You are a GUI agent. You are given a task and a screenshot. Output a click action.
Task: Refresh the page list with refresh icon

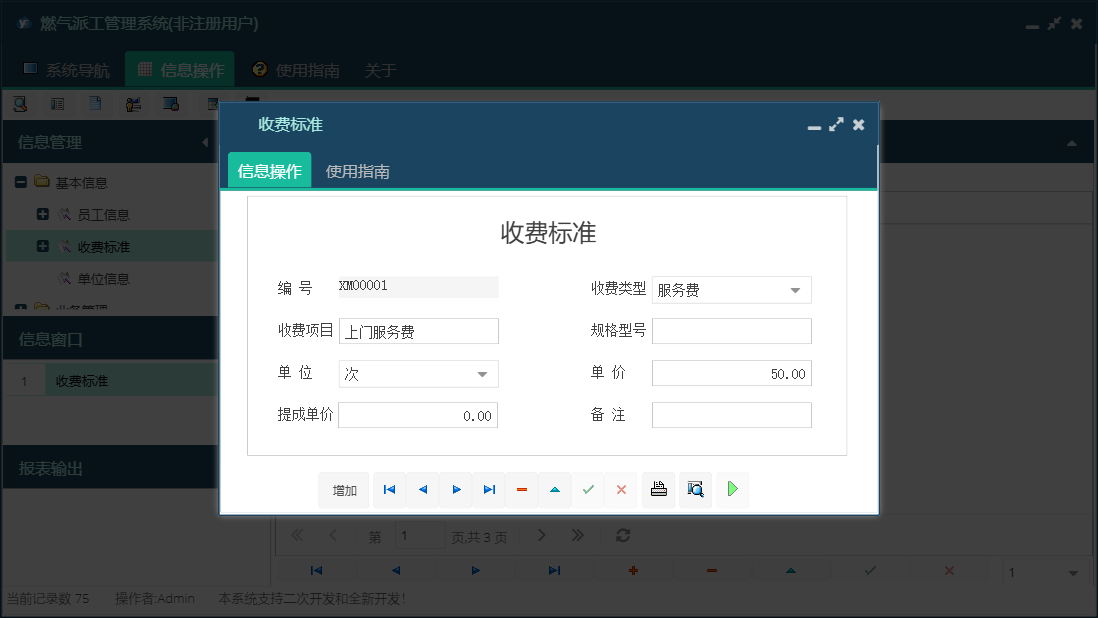point(622,536)
